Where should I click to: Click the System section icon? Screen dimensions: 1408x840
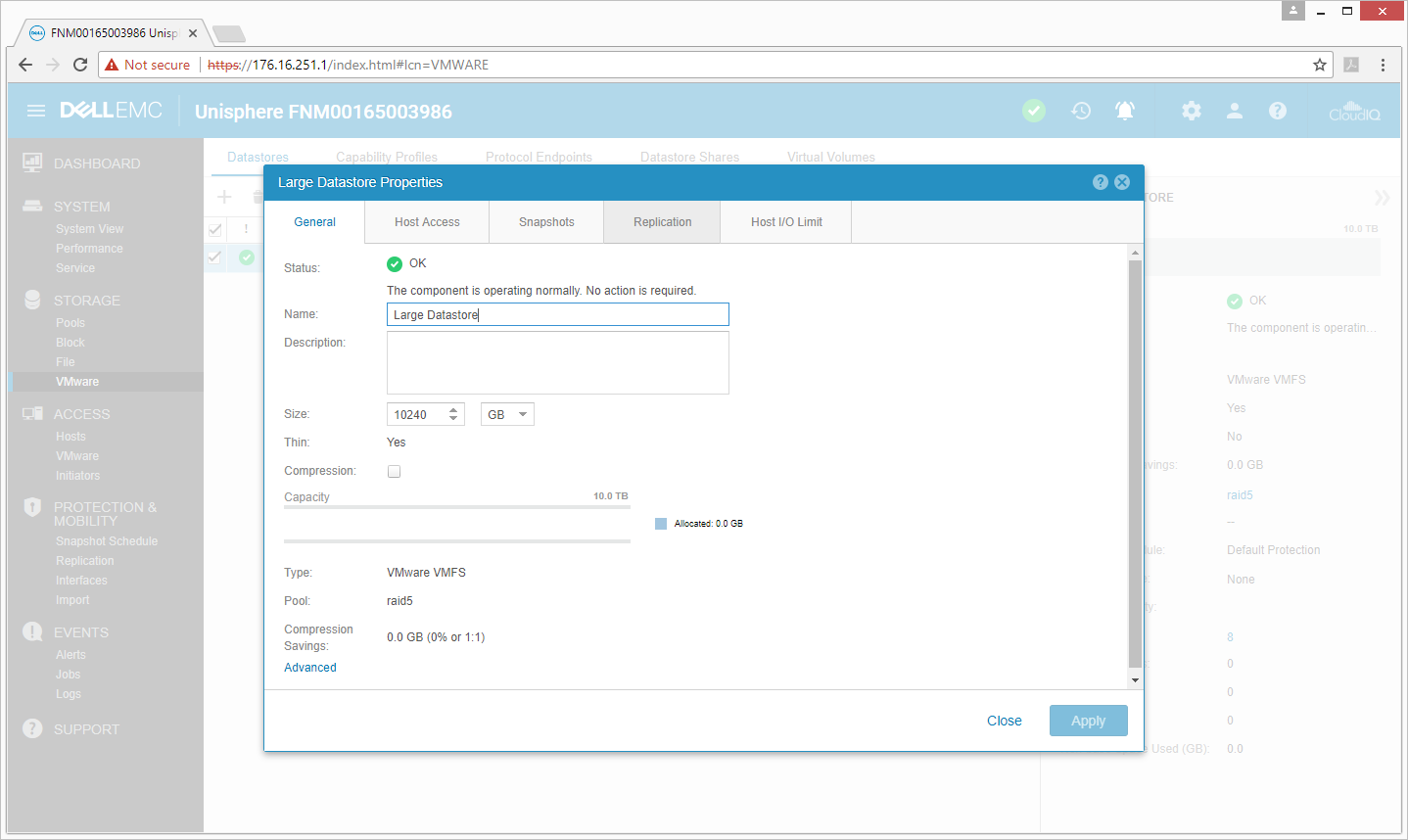pos(32,206)
